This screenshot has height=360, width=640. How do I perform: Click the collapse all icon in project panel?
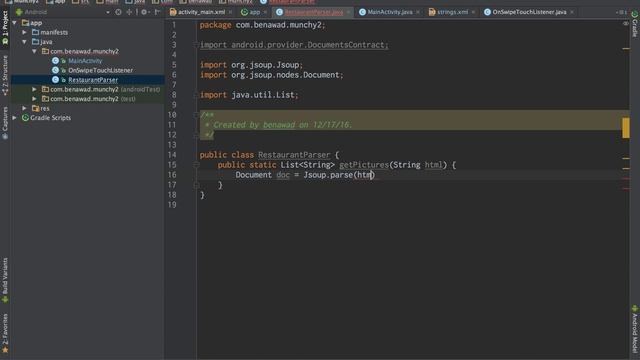point(129,12)
